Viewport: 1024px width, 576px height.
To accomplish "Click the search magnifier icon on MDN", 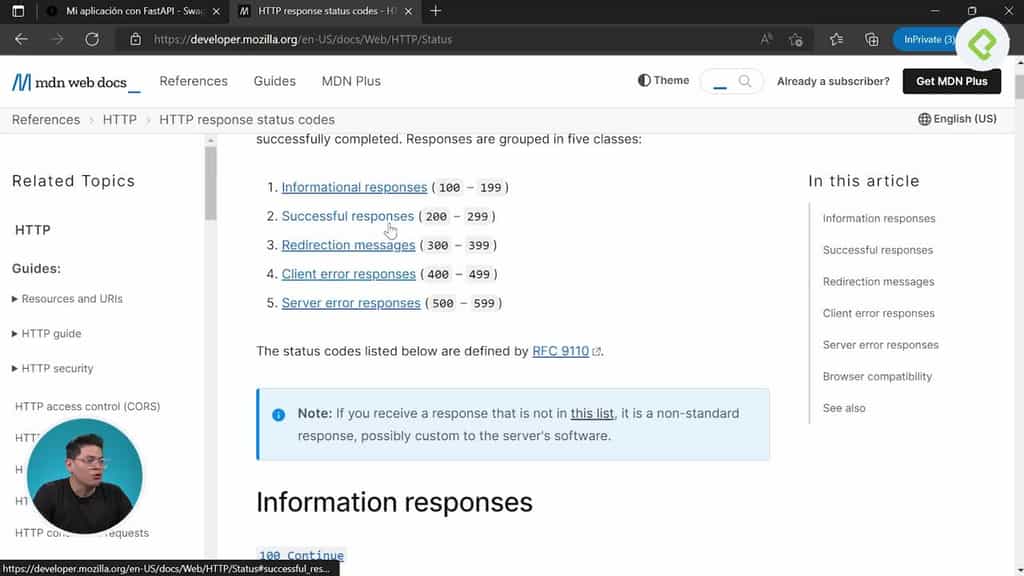I will pos(745,81).
